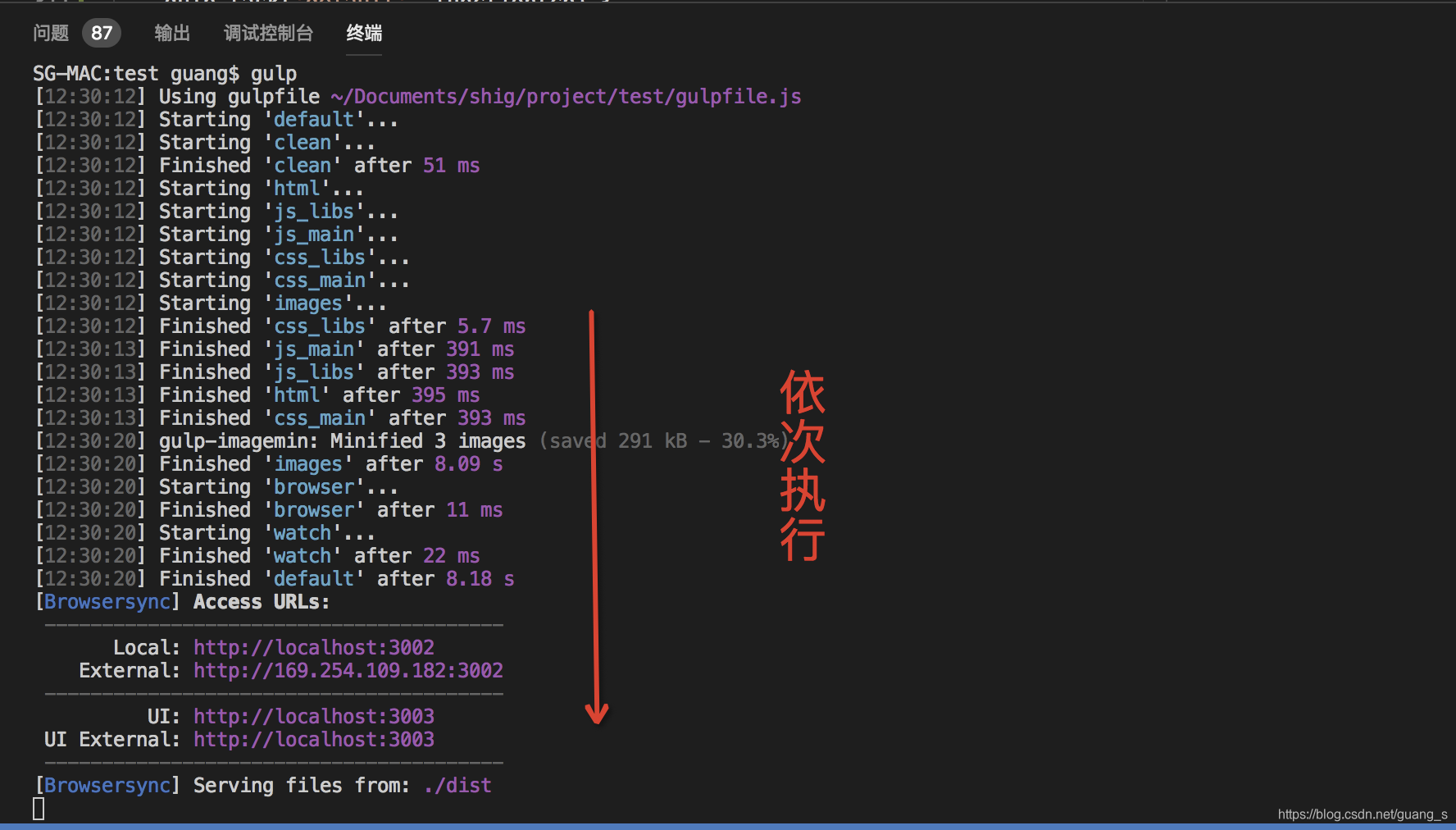Click Finished 'js_main' after 391 ms
This screenshot has height=830, width=1456.
(x=275, y=349)
